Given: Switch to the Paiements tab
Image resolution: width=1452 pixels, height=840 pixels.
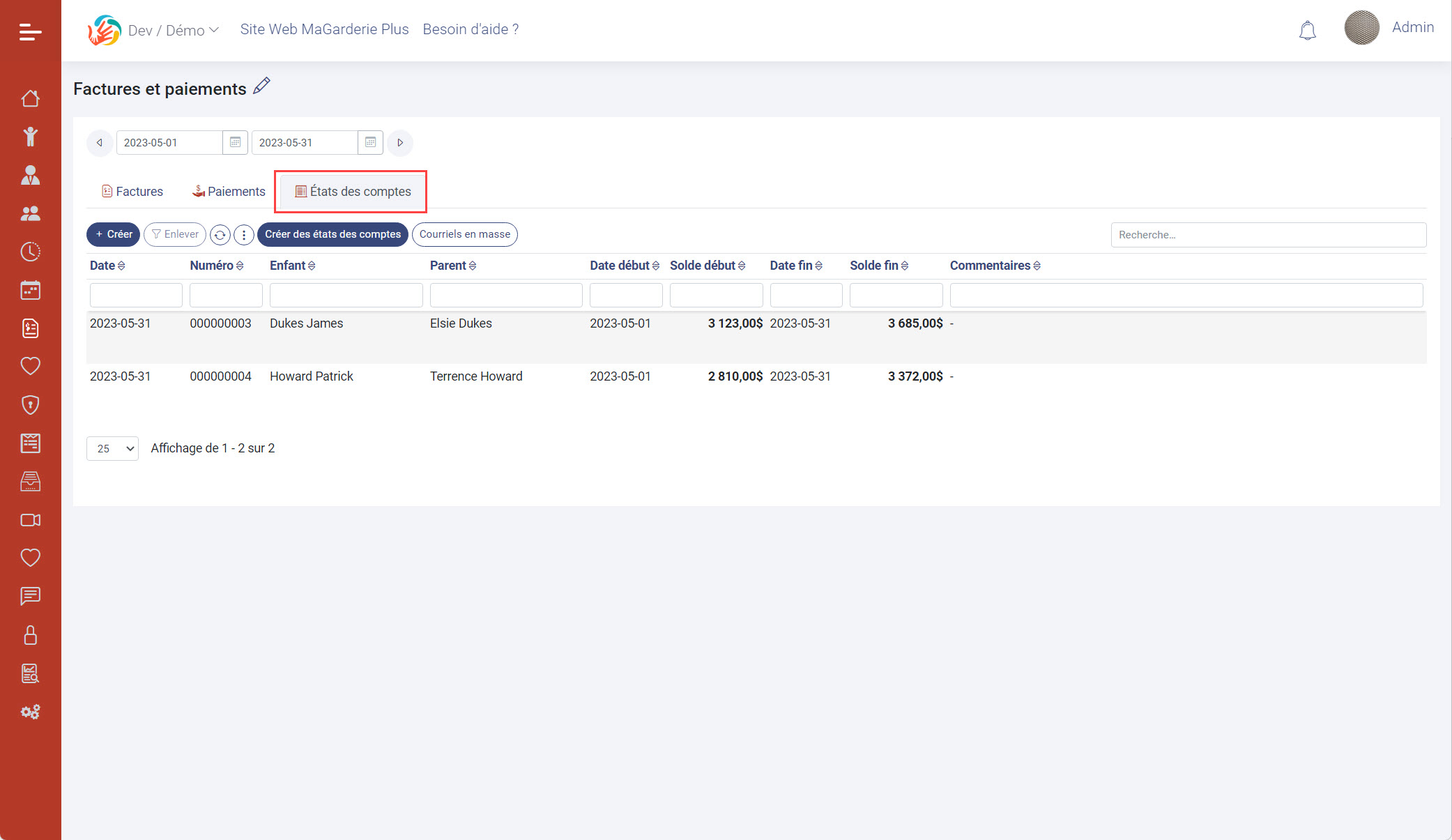Looking at the screenshot, I should 229,192.
